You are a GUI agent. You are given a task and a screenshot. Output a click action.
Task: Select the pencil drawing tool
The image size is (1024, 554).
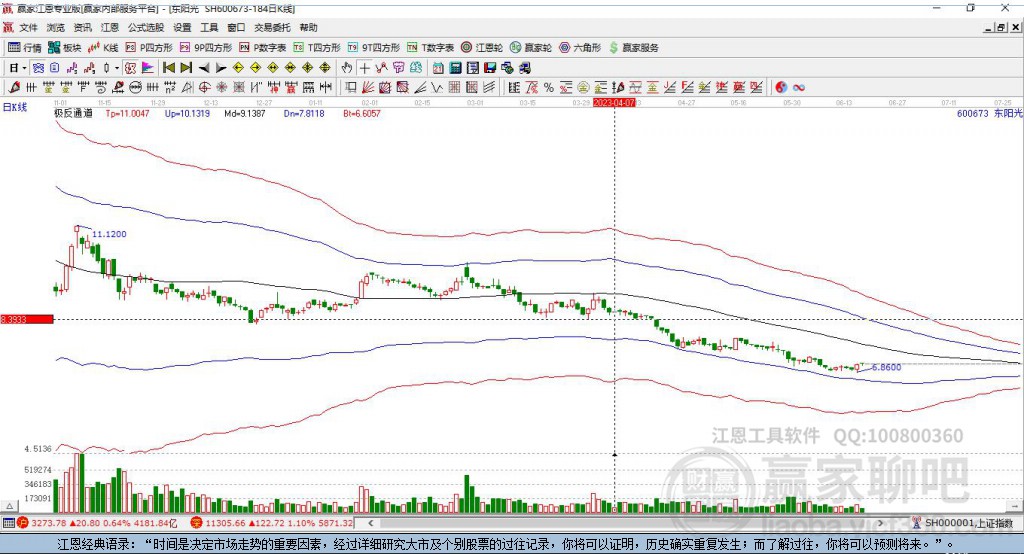click(14, 88)
